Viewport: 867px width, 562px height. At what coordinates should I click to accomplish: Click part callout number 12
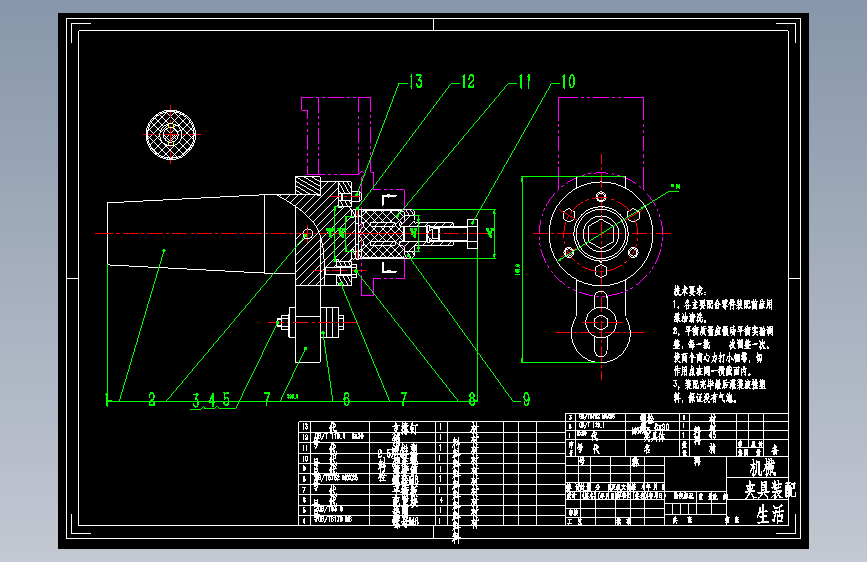[468, 82]
